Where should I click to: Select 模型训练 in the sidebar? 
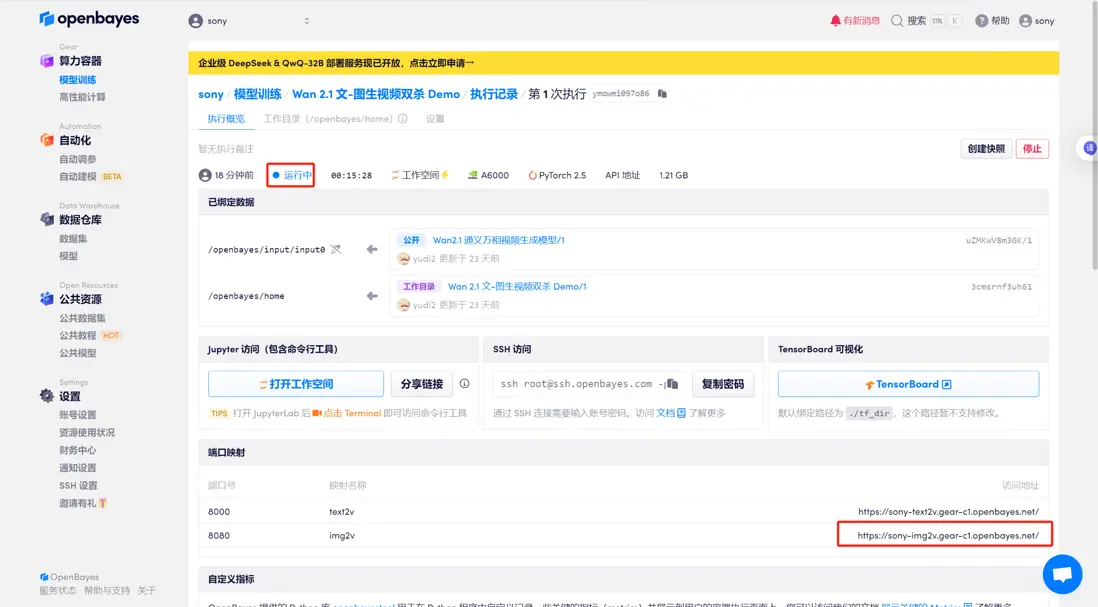click(x=78, y=80)
